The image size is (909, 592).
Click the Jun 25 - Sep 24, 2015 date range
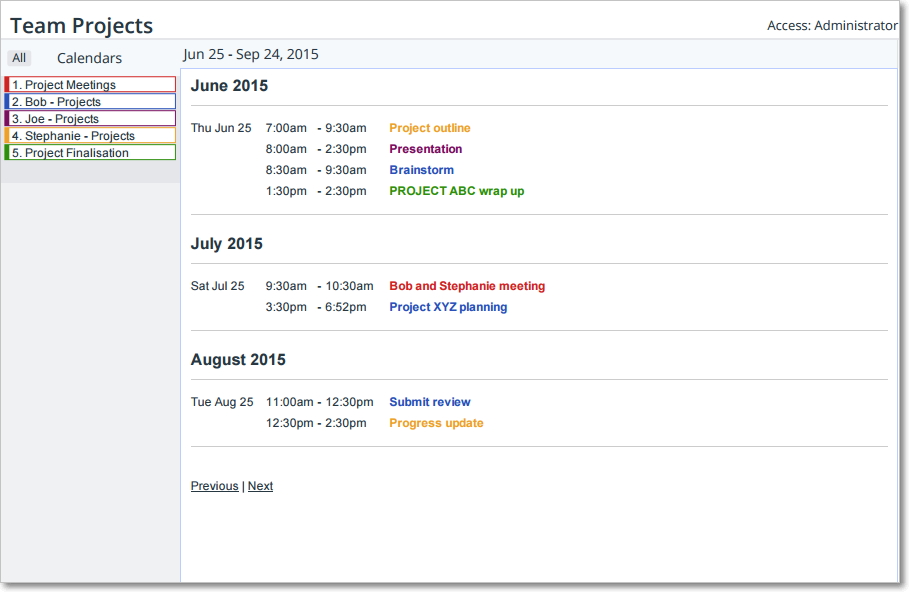[x=251, y=54]
